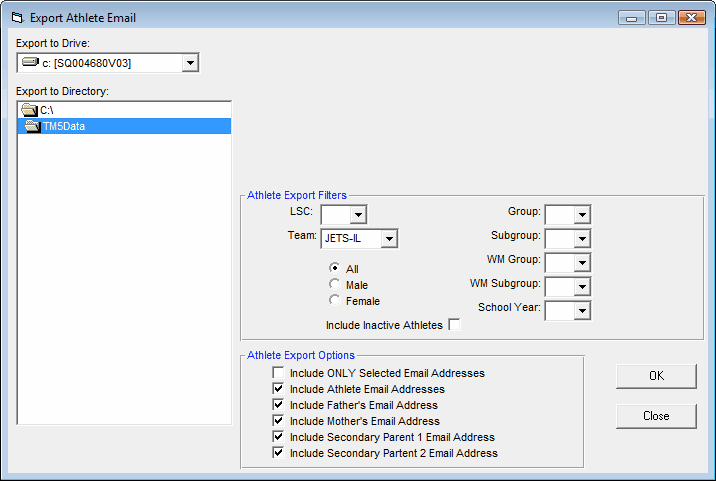Expand the Subgroup dropdown
This screenshot has height=481, width=716.
click(582, 238)
